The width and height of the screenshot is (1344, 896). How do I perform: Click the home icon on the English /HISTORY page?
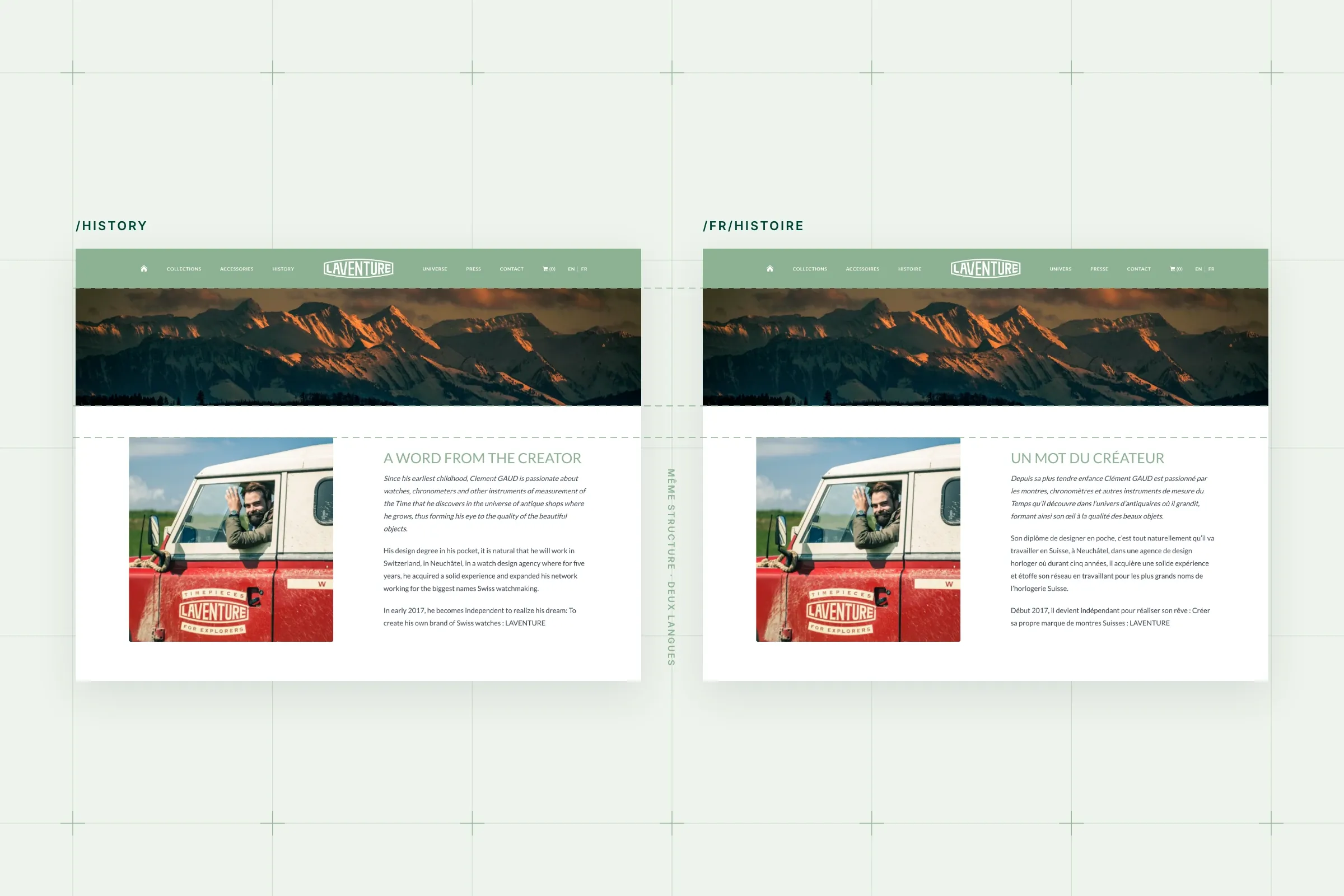(x=144, y=269)
